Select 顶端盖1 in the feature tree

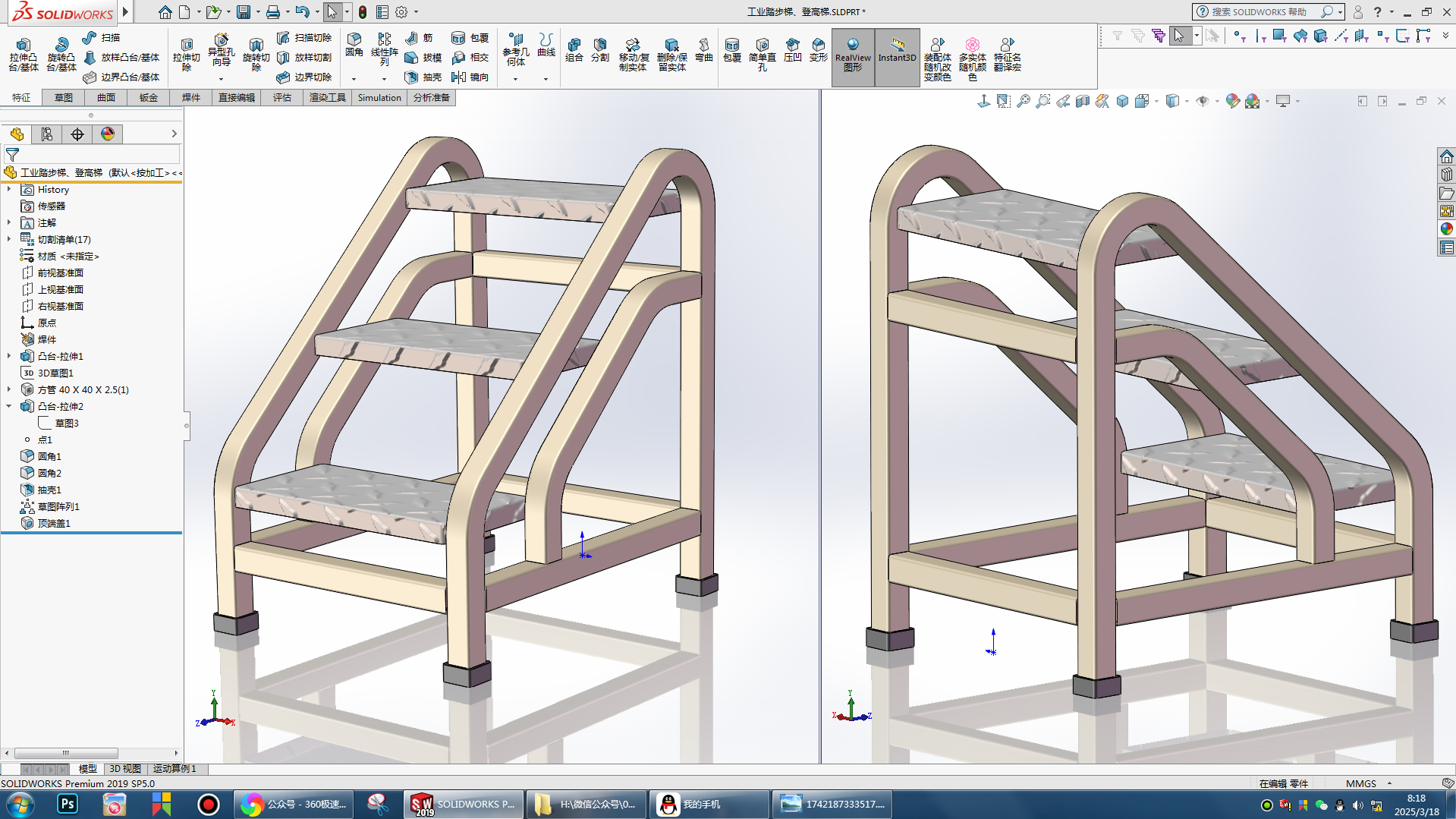point(54,523)
